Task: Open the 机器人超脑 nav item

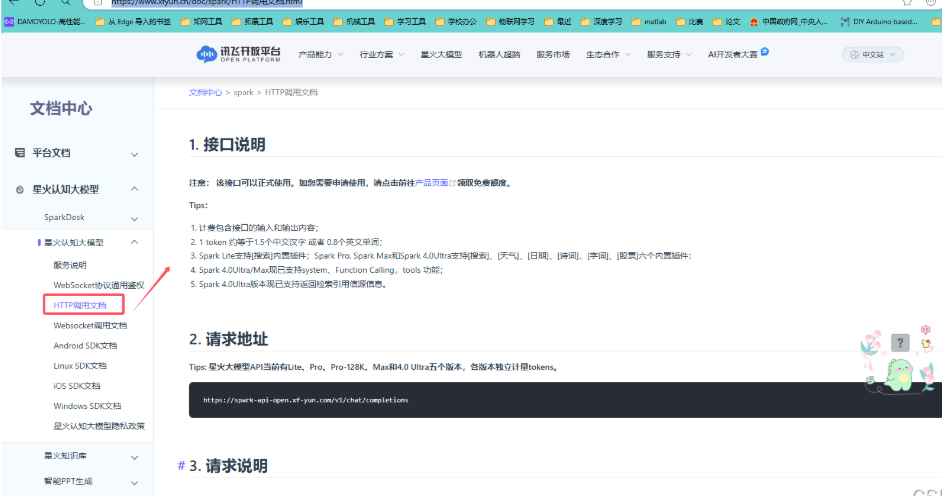Action: (x=499, y=55)
